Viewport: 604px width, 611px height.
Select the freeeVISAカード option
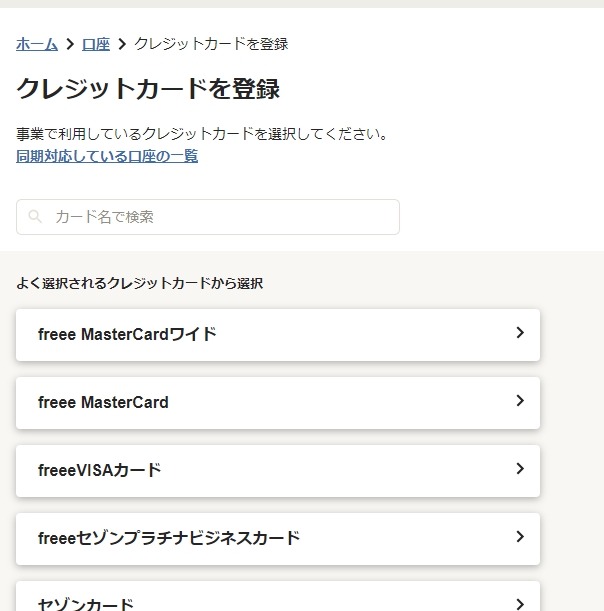(99, 470)
